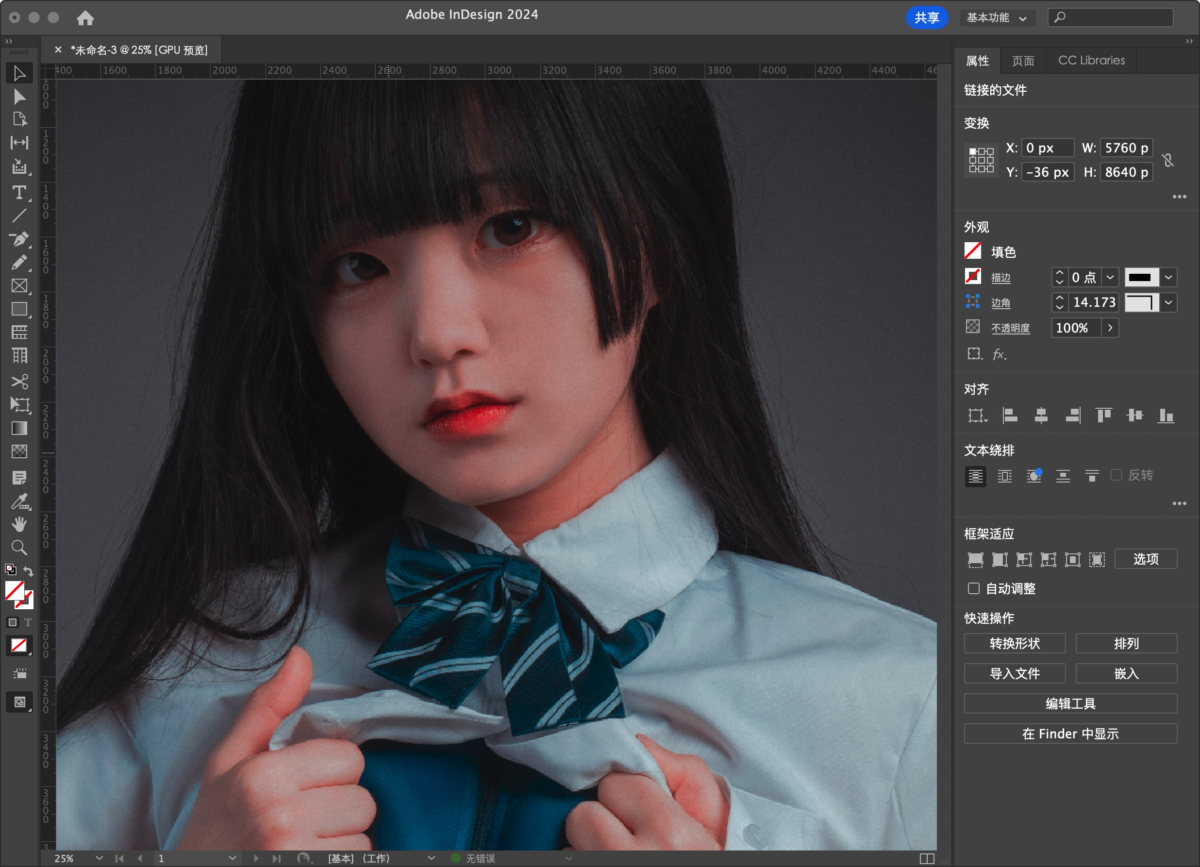The height and width of the screenshot is (867, 1200).
Task: Activate the Zoom tool in toolbar
Action: pos(19,547)
